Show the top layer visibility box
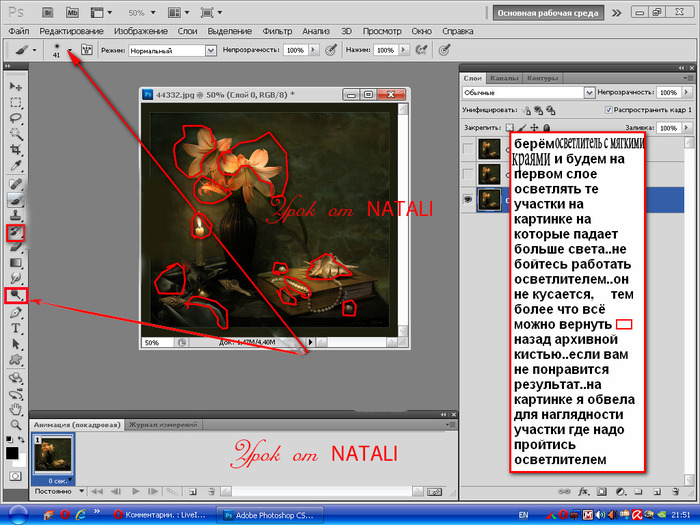 467,148
